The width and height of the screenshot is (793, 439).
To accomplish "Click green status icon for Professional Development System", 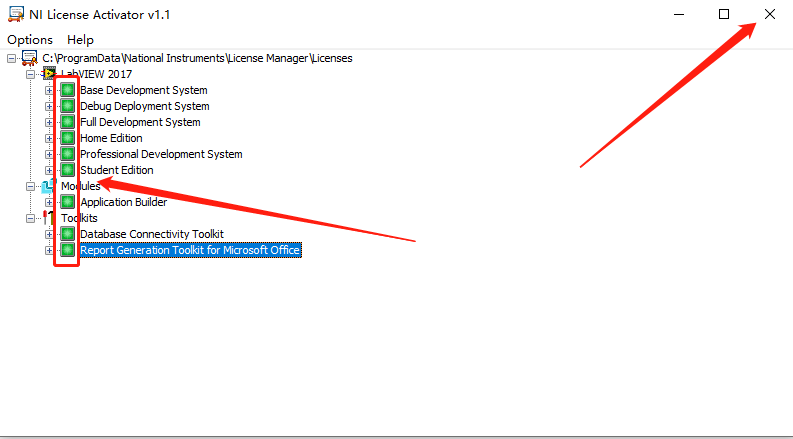I will tap(67, 154).
